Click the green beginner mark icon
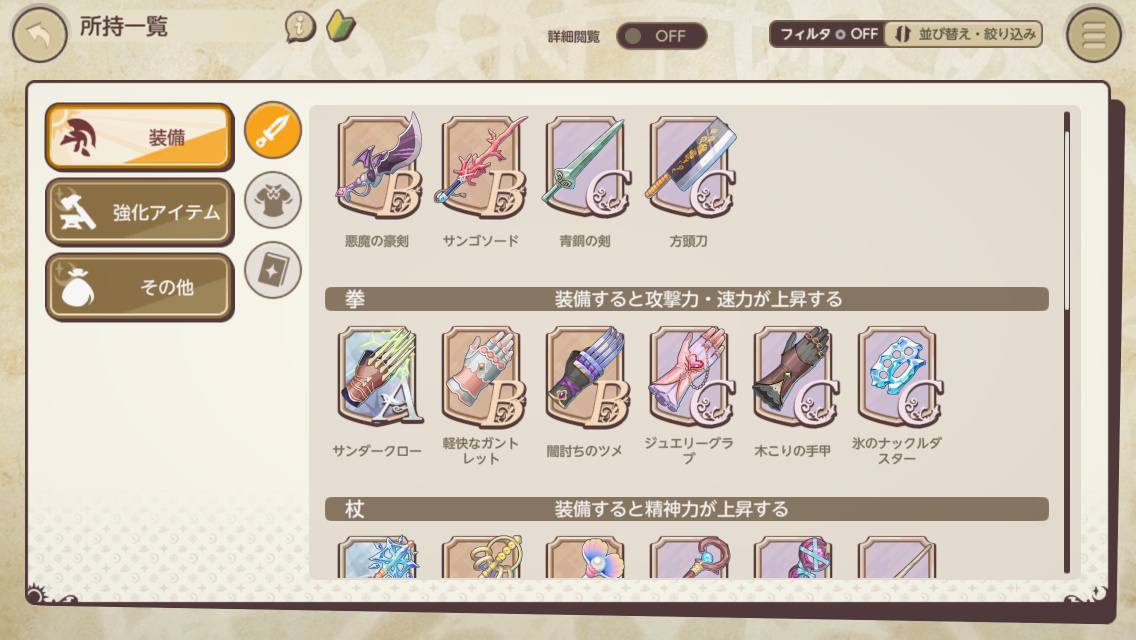The width and height of the screenshot is (1136, 640). [x=341, y=26]
